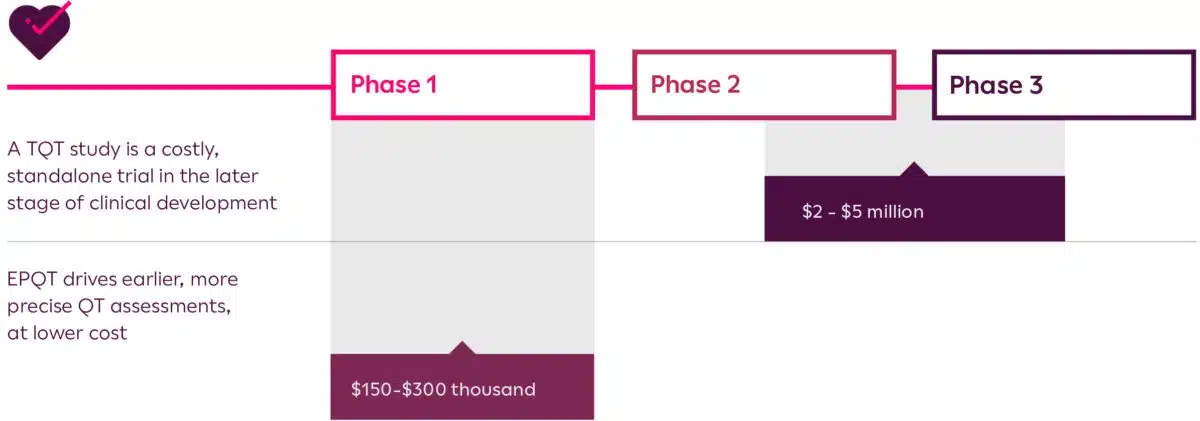Click the pink timeline line left of Phase 1

pyautogui.click(x=169, y=86)
